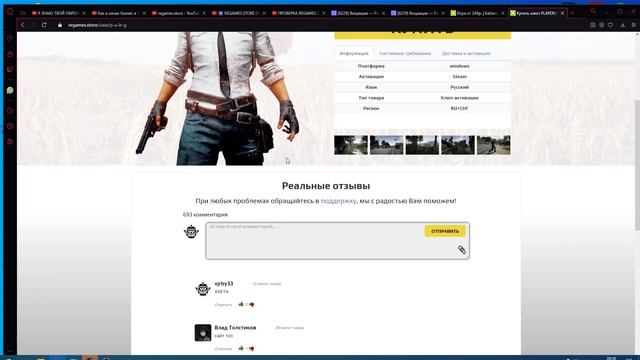Click the 'Русский' language value
The image size is (640, 360).
[459, 87]
